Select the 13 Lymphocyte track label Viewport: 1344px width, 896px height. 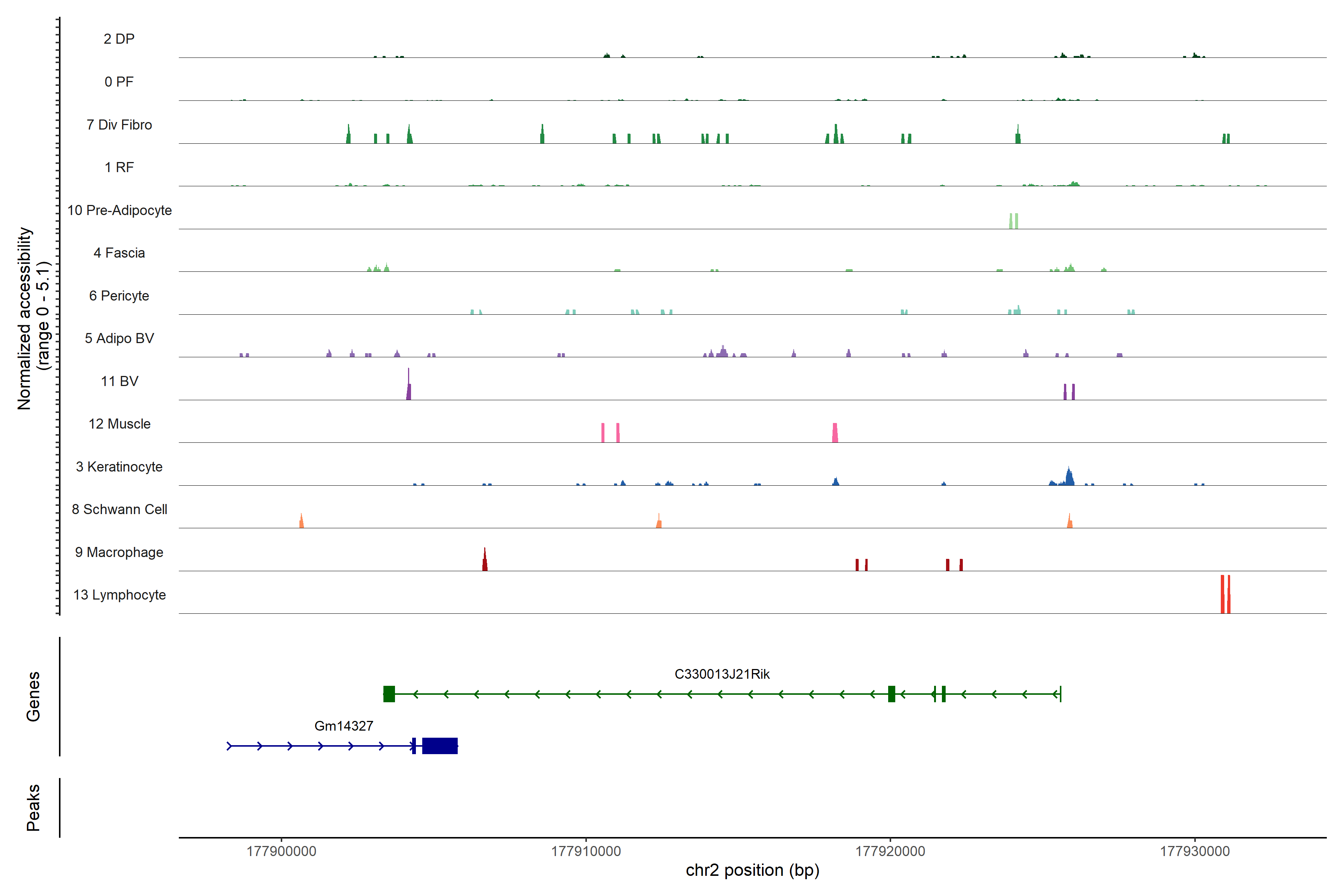click(119, 595)
